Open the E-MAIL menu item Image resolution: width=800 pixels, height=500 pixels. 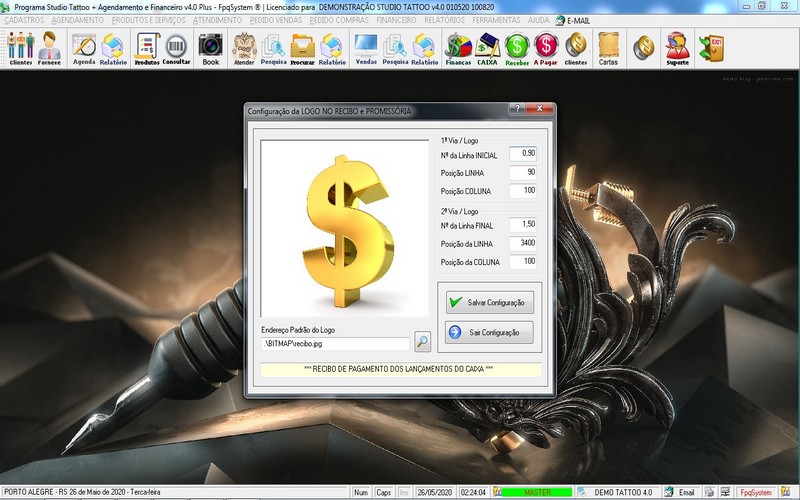point(573,20)
